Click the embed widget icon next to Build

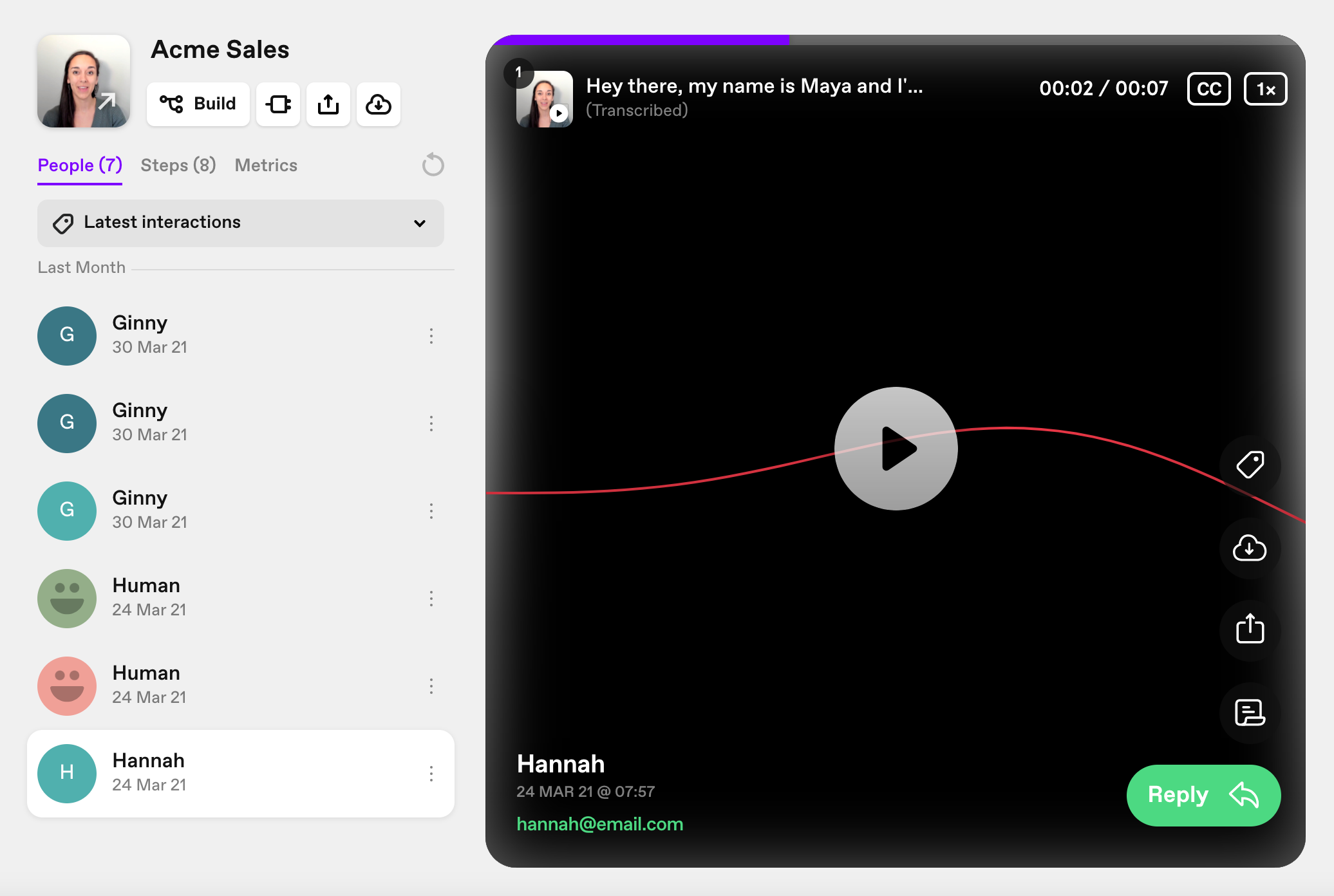click(278, 104)
